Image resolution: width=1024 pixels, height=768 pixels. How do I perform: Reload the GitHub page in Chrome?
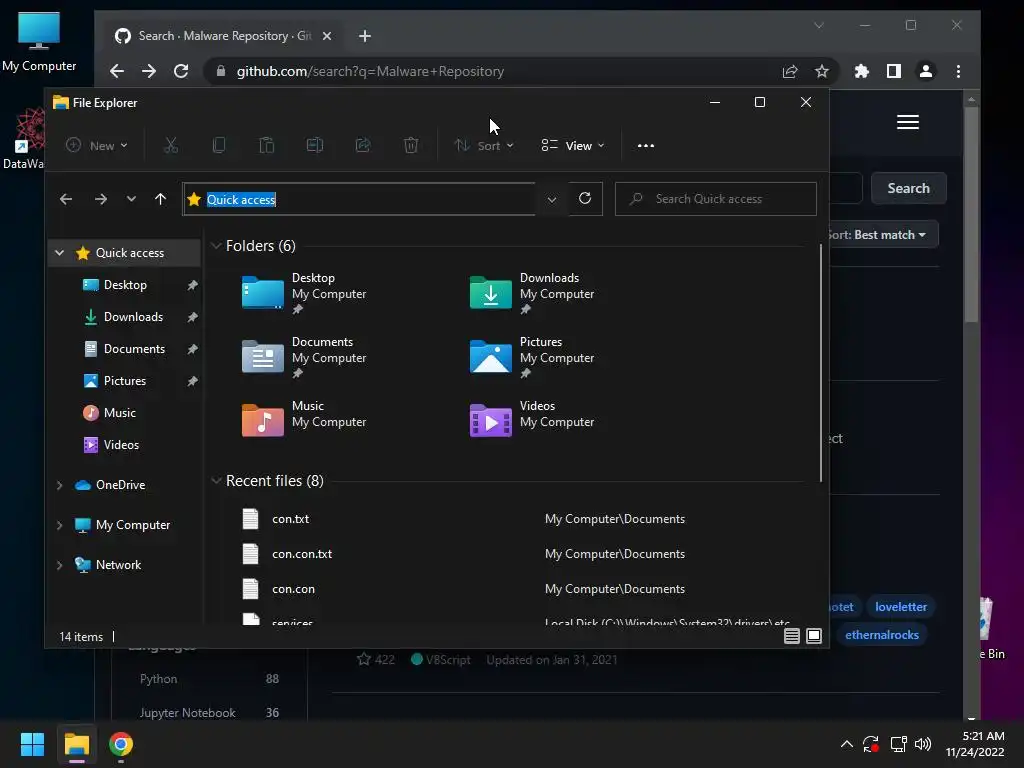coord(181,71)
